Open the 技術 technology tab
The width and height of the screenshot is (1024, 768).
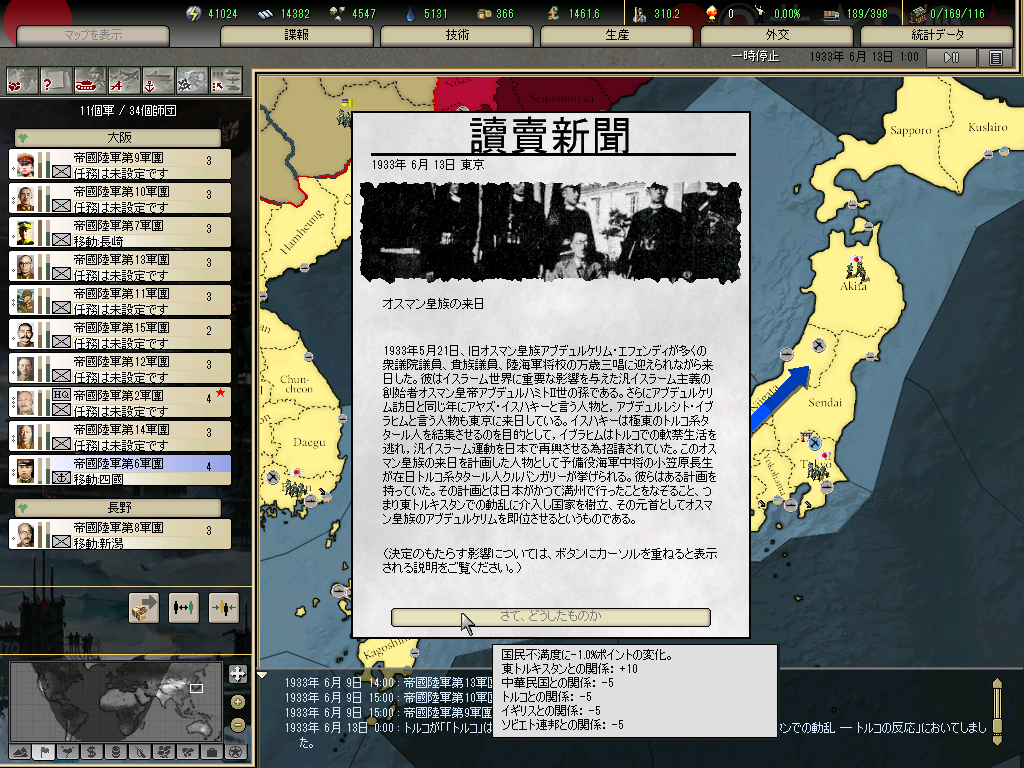point(456,35)
